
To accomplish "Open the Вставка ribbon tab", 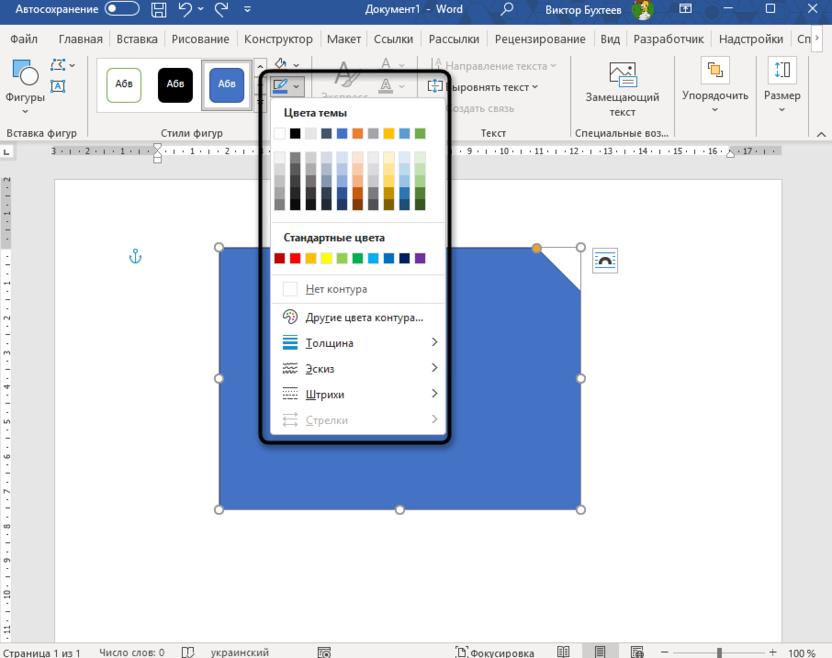I will tap(137, 39).
